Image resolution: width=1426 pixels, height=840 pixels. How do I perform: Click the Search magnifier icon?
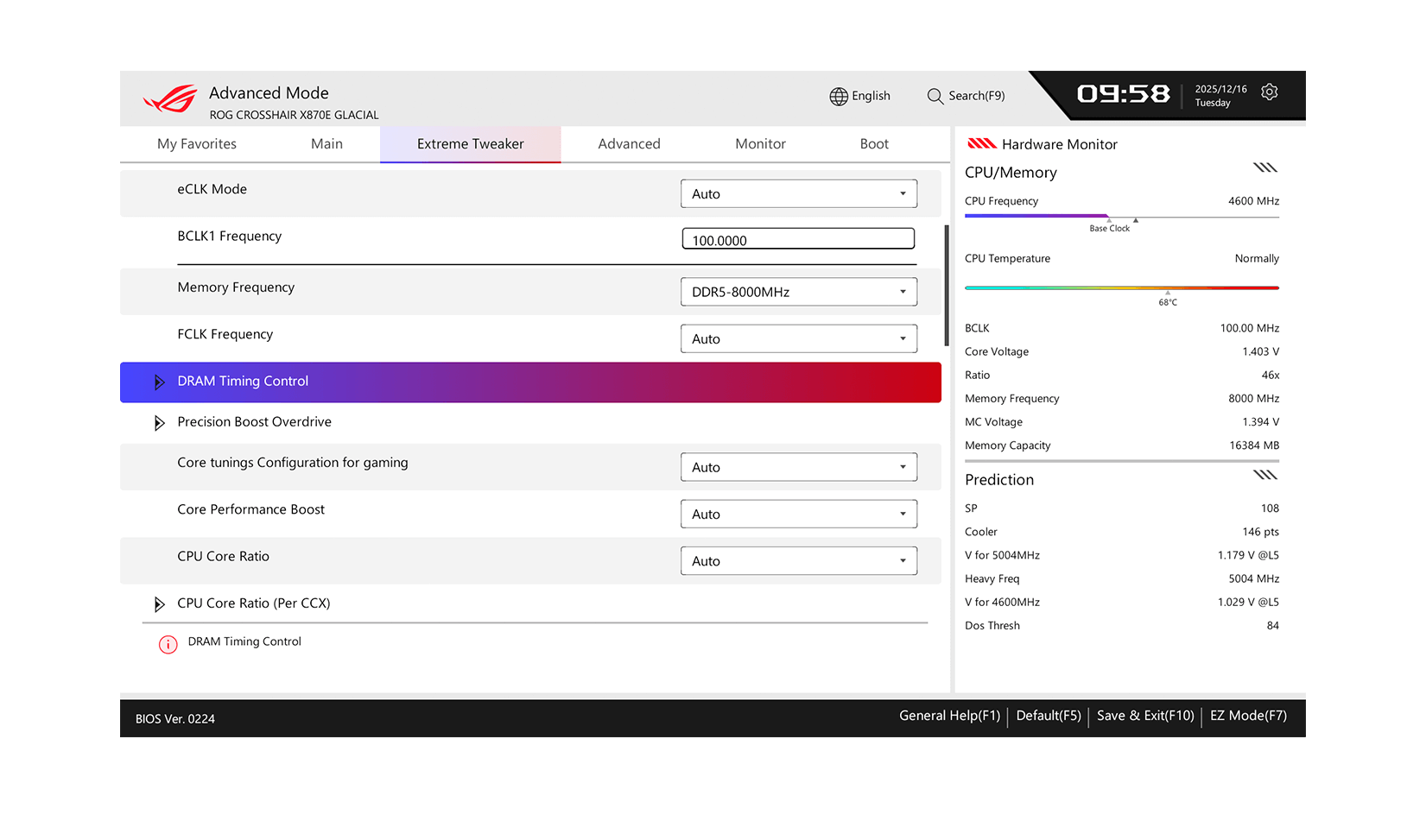pos(935,96)
